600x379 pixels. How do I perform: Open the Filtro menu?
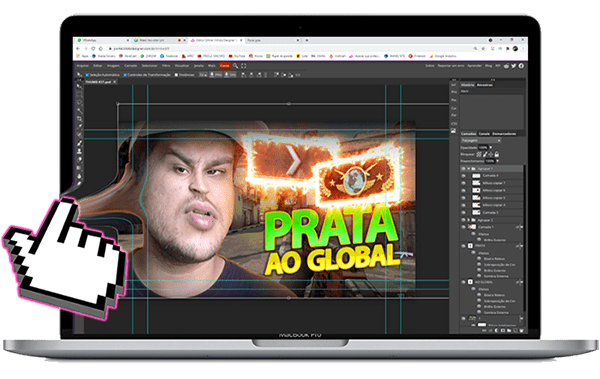(166, 65)
